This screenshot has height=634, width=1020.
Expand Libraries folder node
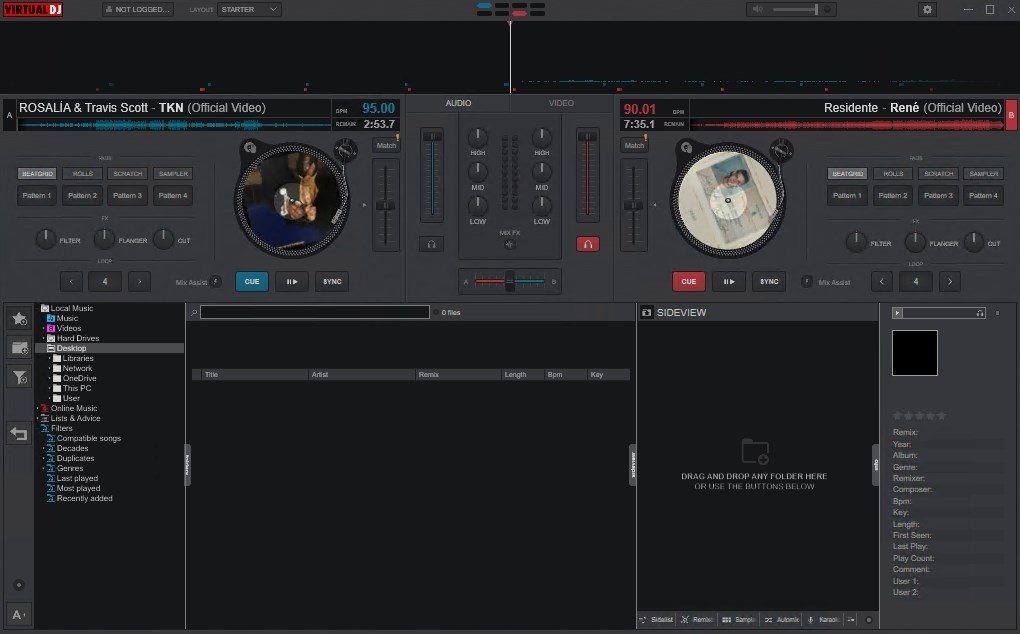49,358
